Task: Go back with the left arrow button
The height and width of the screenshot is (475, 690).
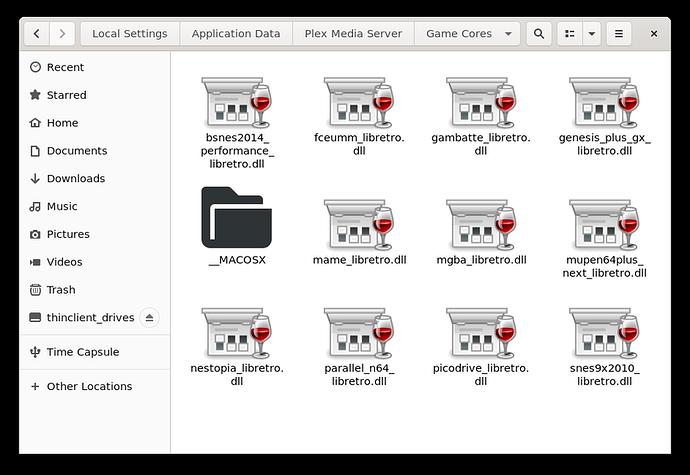Action: click(x=37, y=34)
